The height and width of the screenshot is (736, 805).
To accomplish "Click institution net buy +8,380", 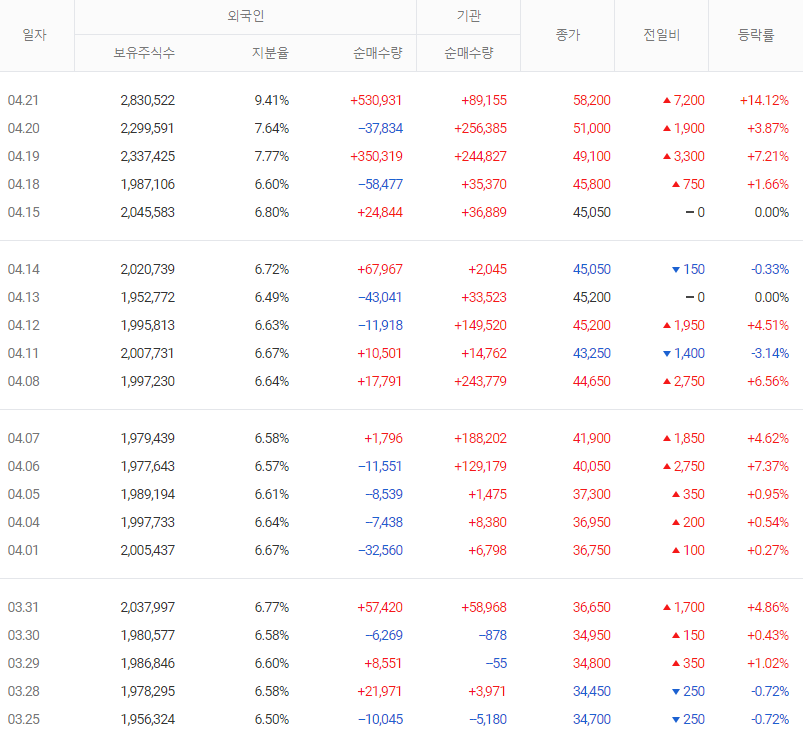I will tap(487, 522).
